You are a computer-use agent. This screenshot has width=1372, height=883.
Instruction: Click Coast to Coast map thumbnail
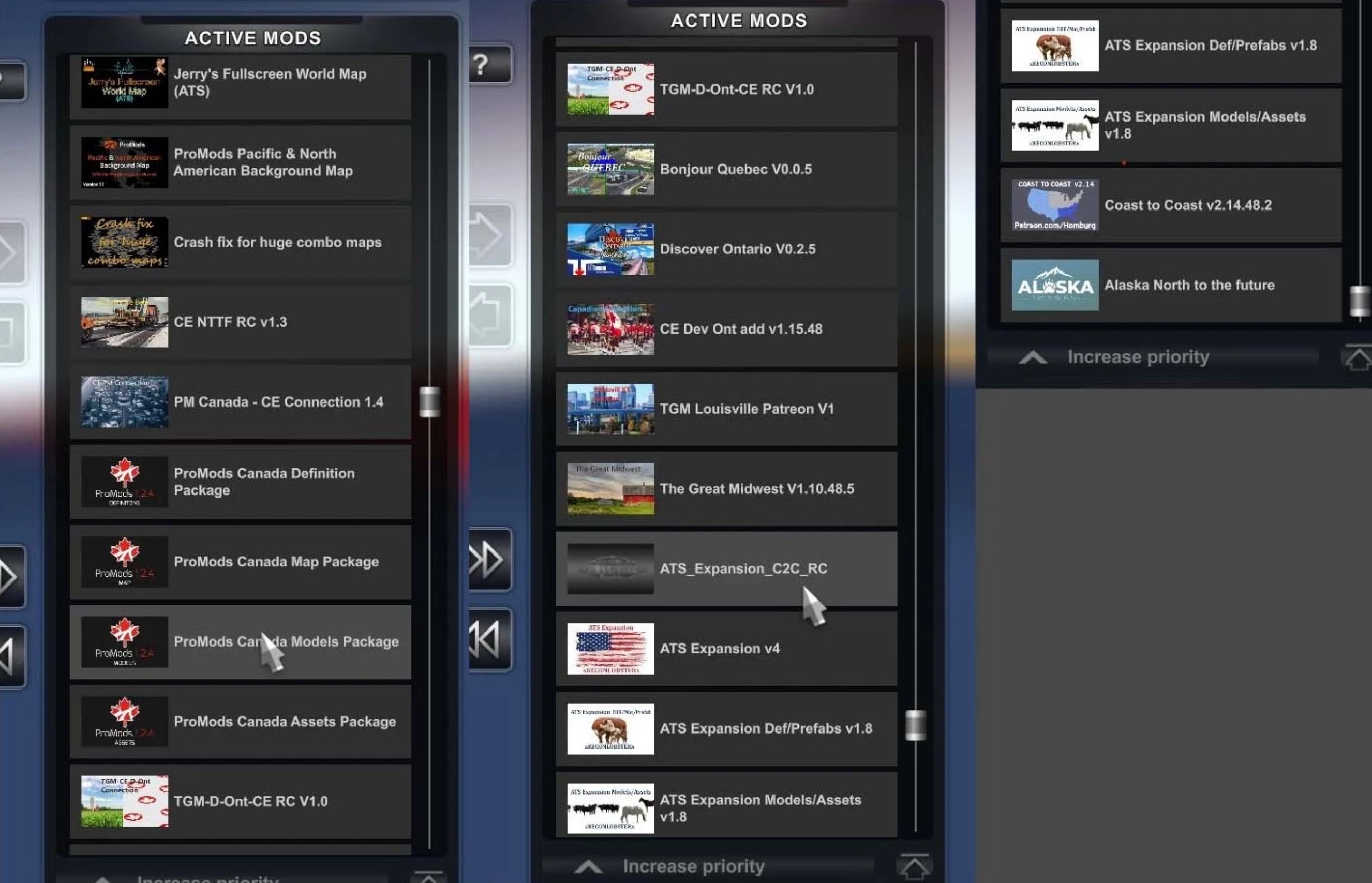pos(1054,205)
